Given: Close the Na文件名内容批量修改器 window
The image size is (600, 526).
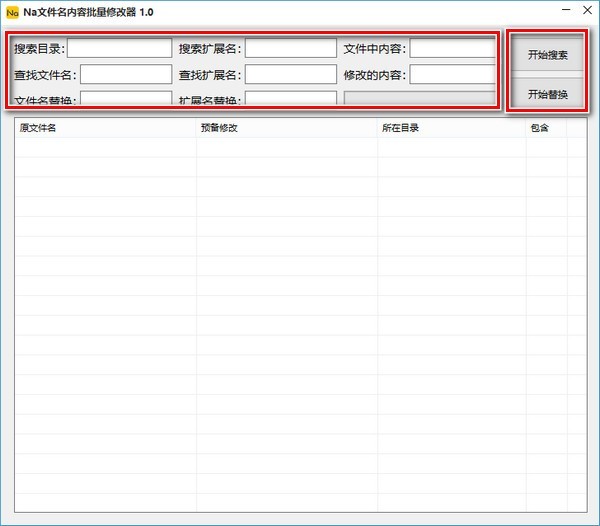Looking at the screenshot, I should tap(587, 10).
